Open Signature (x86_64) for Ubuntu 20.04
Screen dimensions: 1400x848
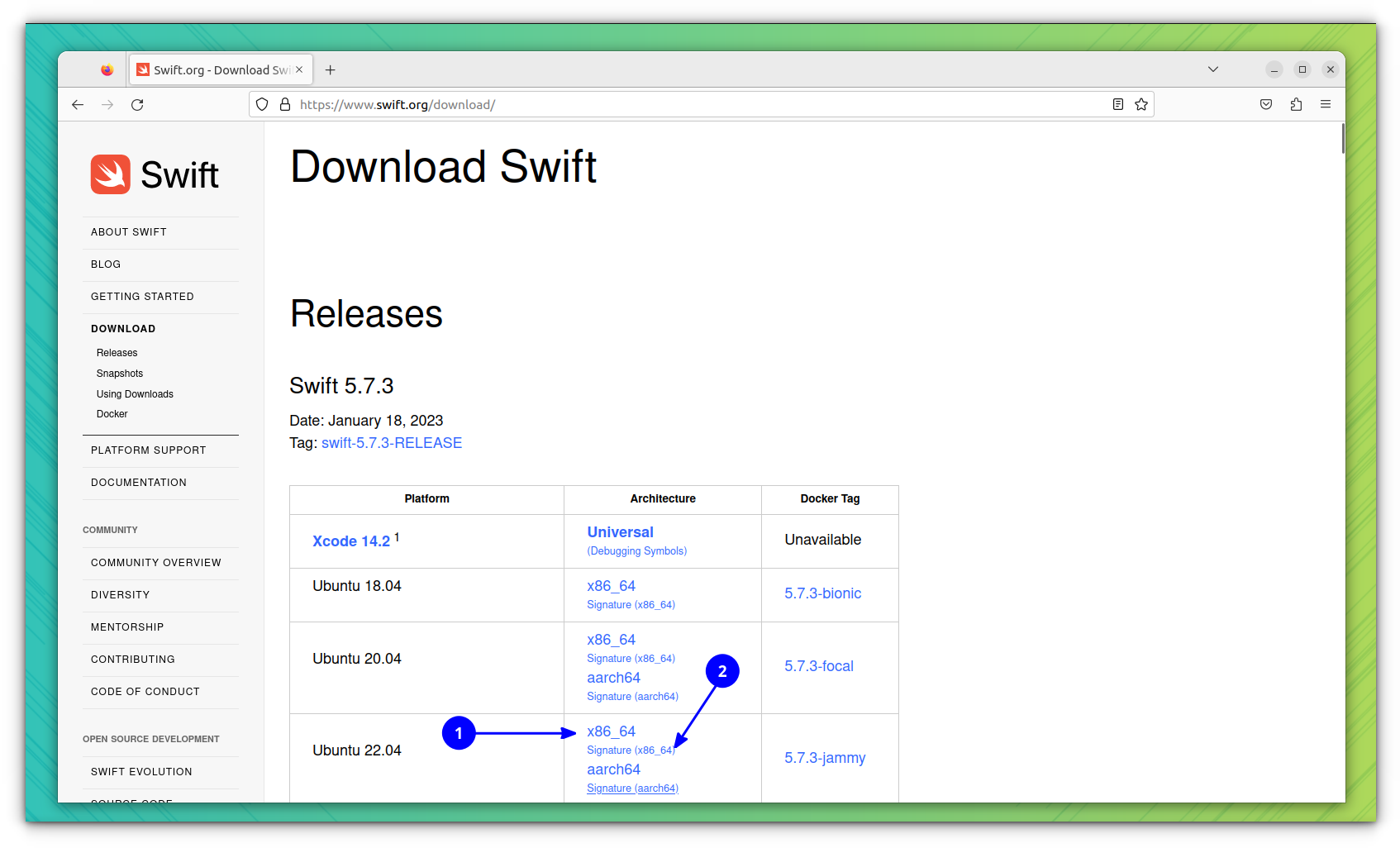631,659
